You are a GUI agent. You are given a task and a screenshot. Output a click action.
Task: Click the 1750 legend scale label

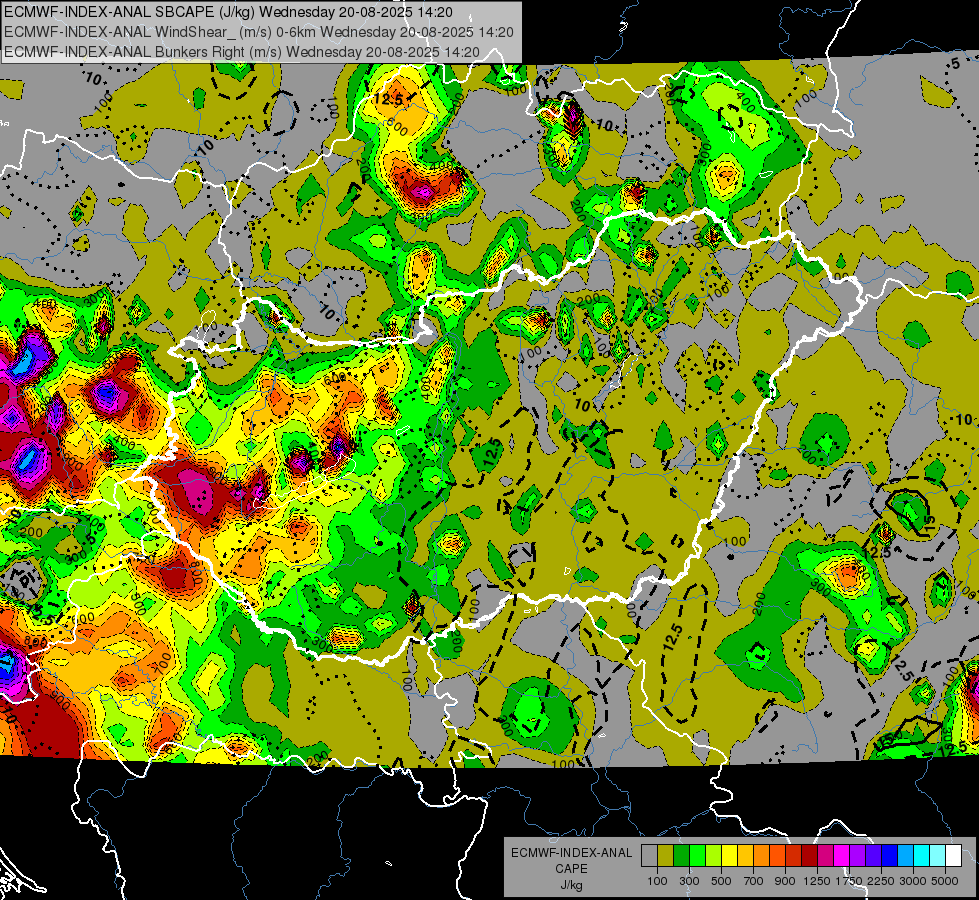[x=849, y=881]
